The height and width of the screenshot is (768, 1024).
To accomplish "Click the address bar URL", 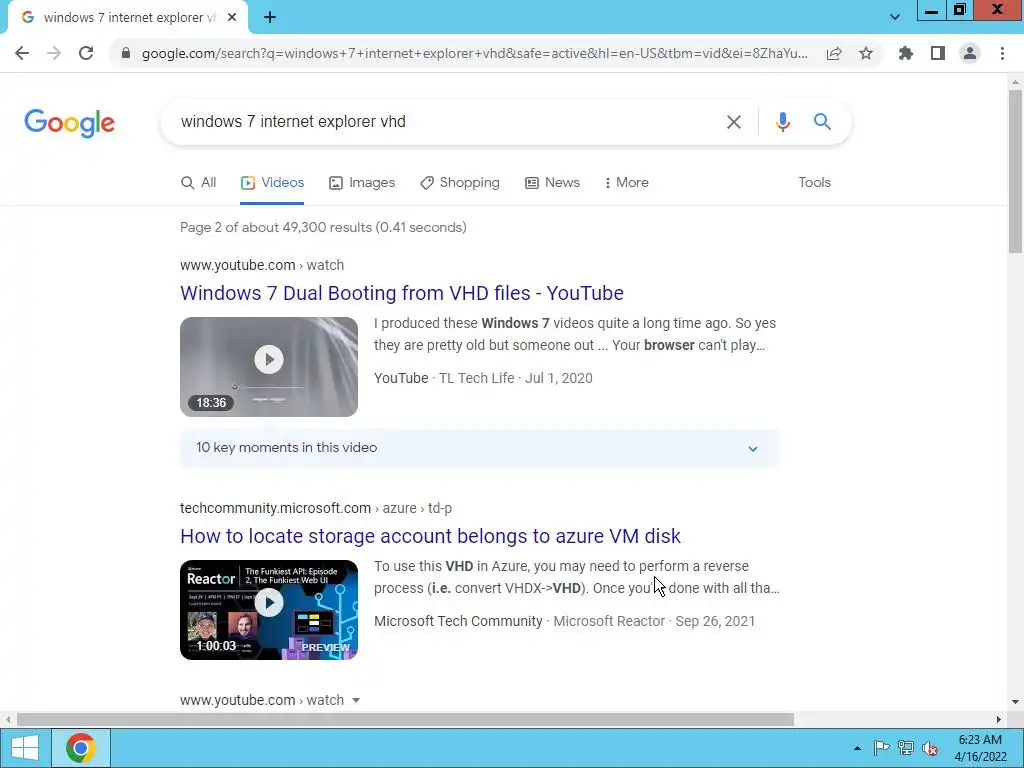I will pos(474,54).
